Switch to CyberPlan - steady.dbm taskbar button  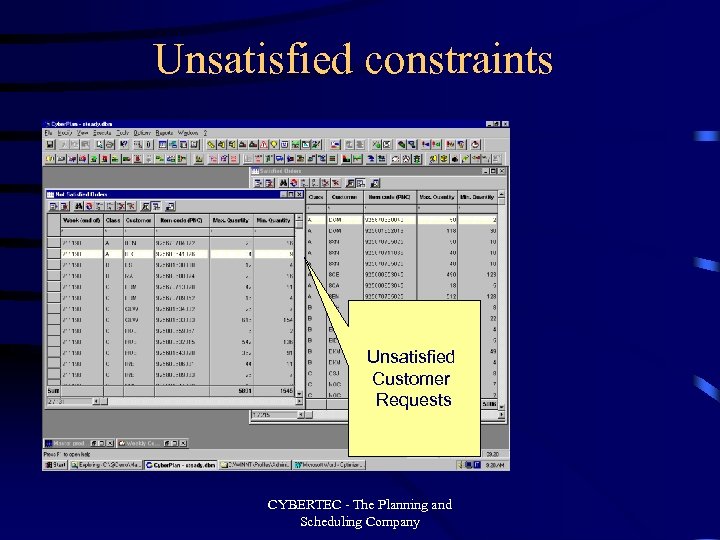[180, 465]
